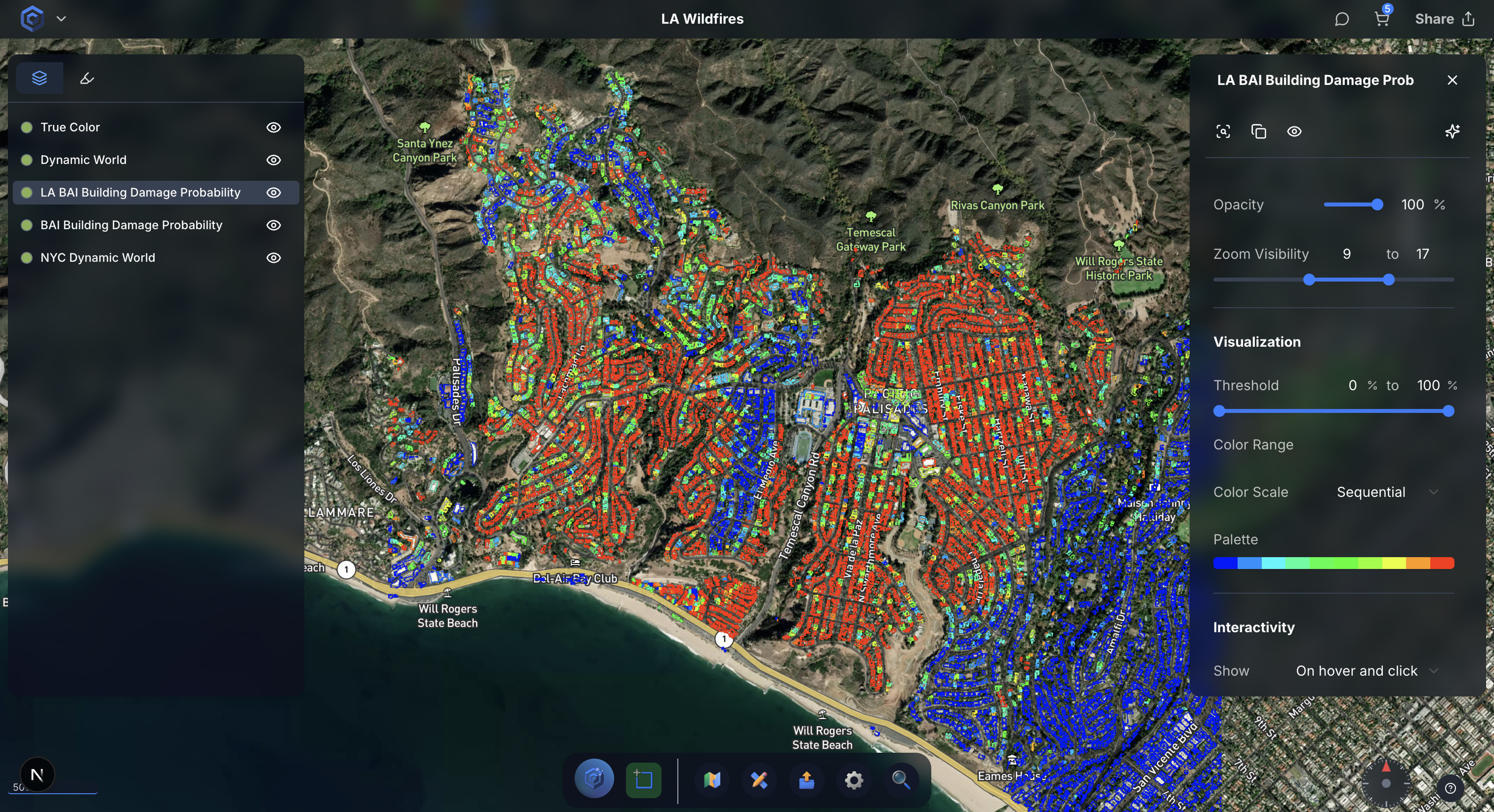This screenshot has width=1494, height=812.
Task: Hide the NYC Dynamic World layer
Action: [273, 257]
